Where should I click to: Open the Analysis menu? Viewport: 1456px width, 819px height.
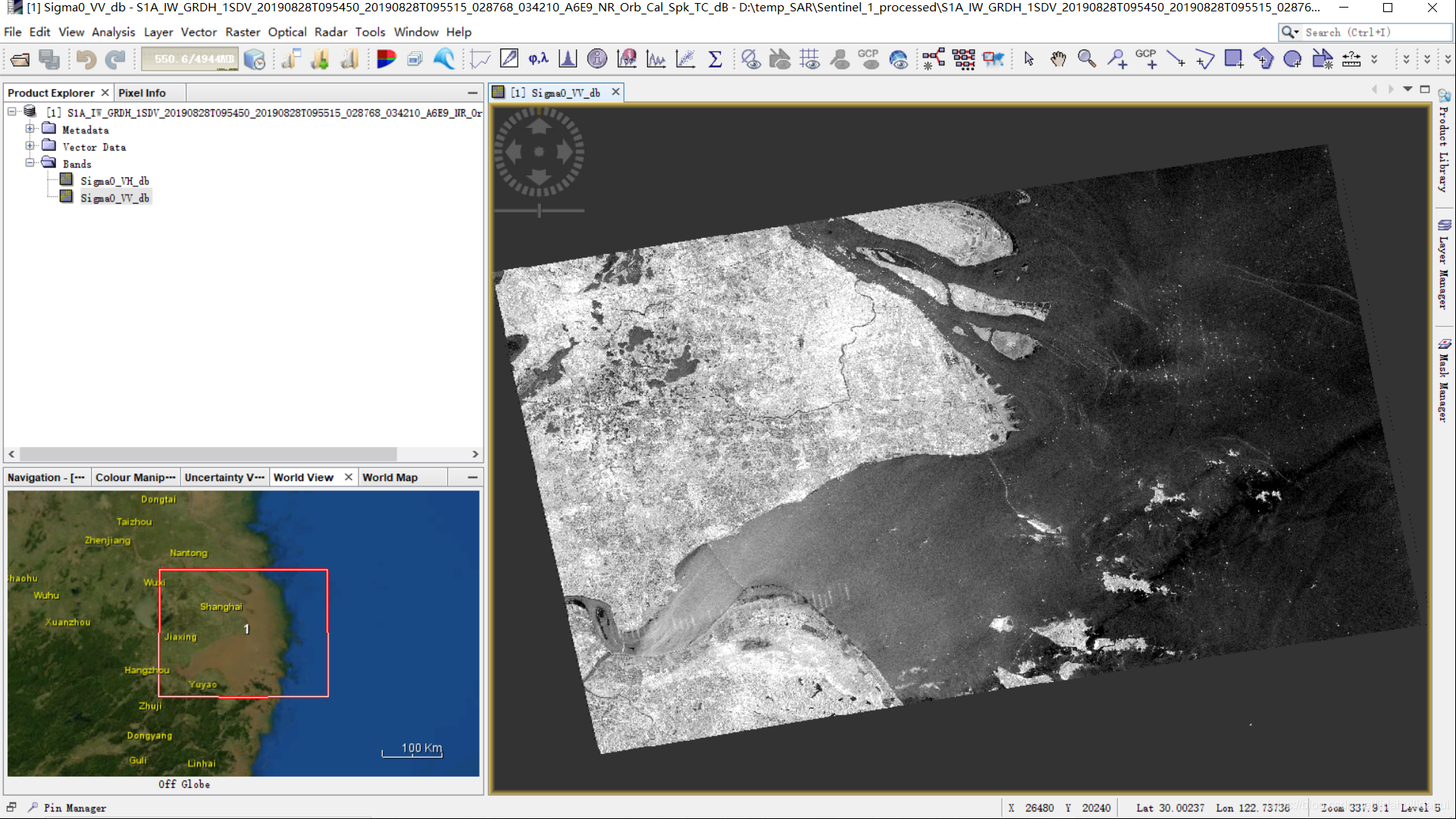pos(112,32)
